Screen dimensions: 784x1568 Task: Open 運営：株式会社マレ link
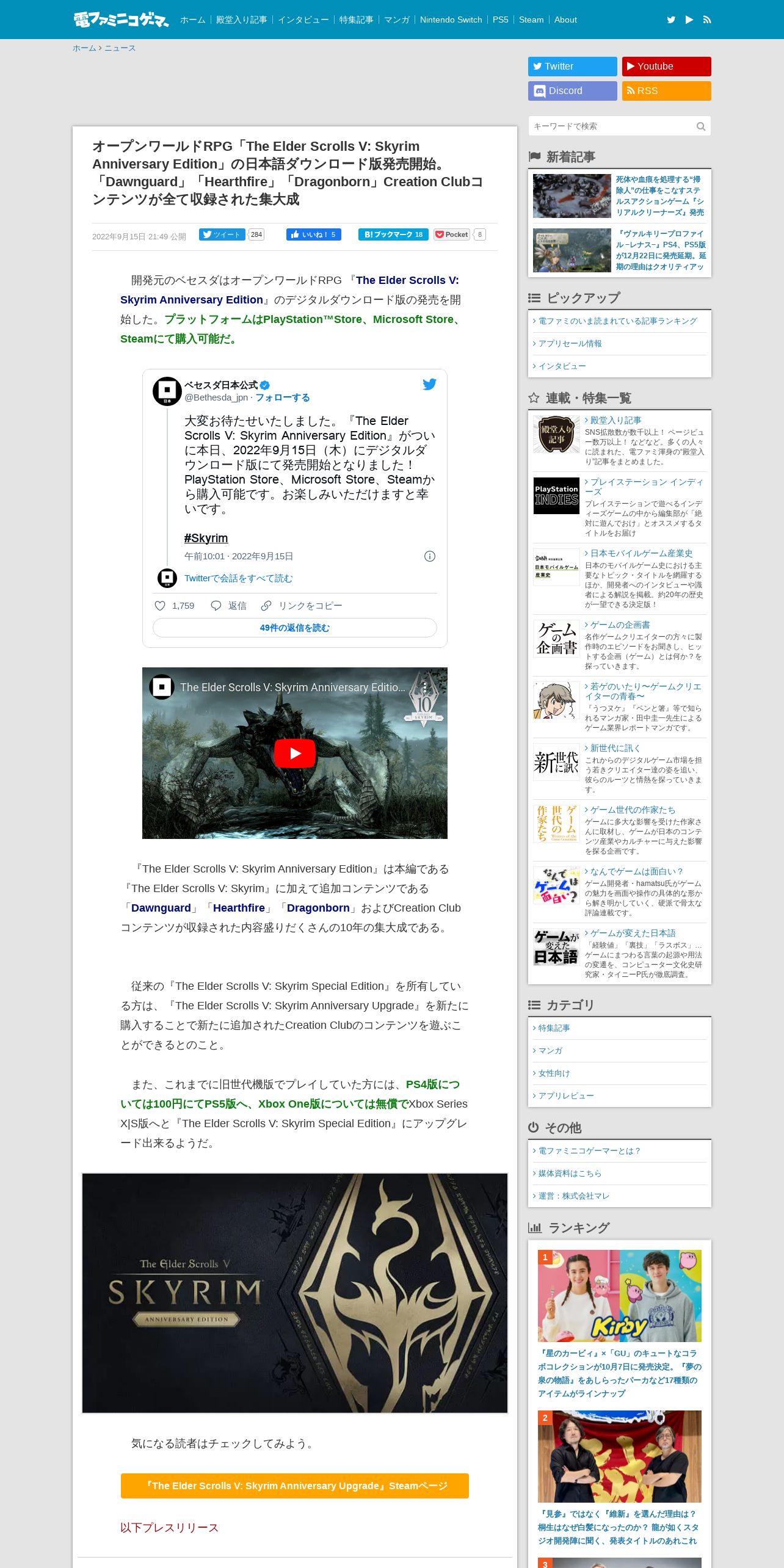click(x=574, y=1196)
